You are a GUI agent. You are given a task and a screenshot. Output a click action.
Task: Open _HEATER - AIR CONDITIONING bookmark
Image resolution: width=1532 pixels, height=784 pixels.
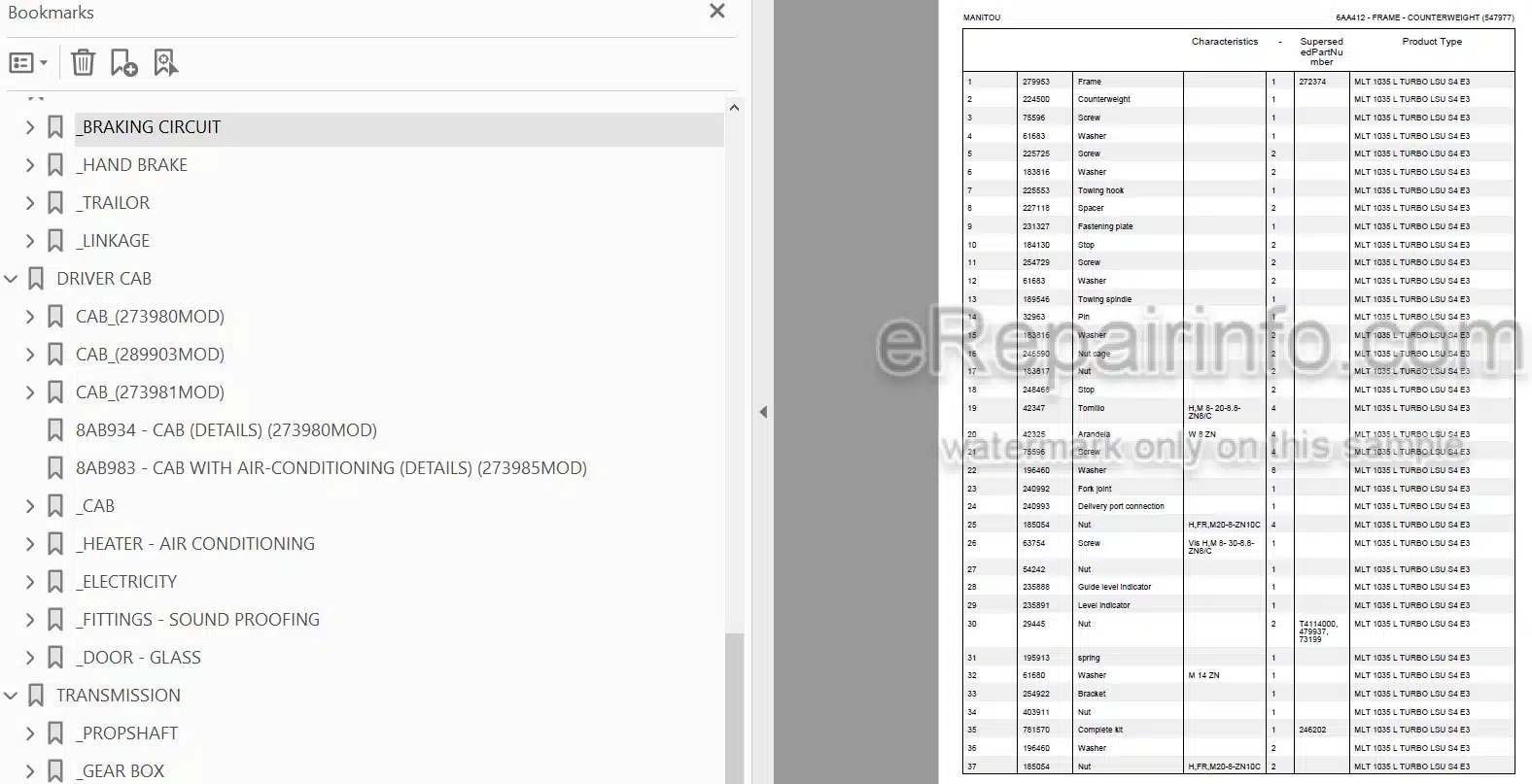195,544
